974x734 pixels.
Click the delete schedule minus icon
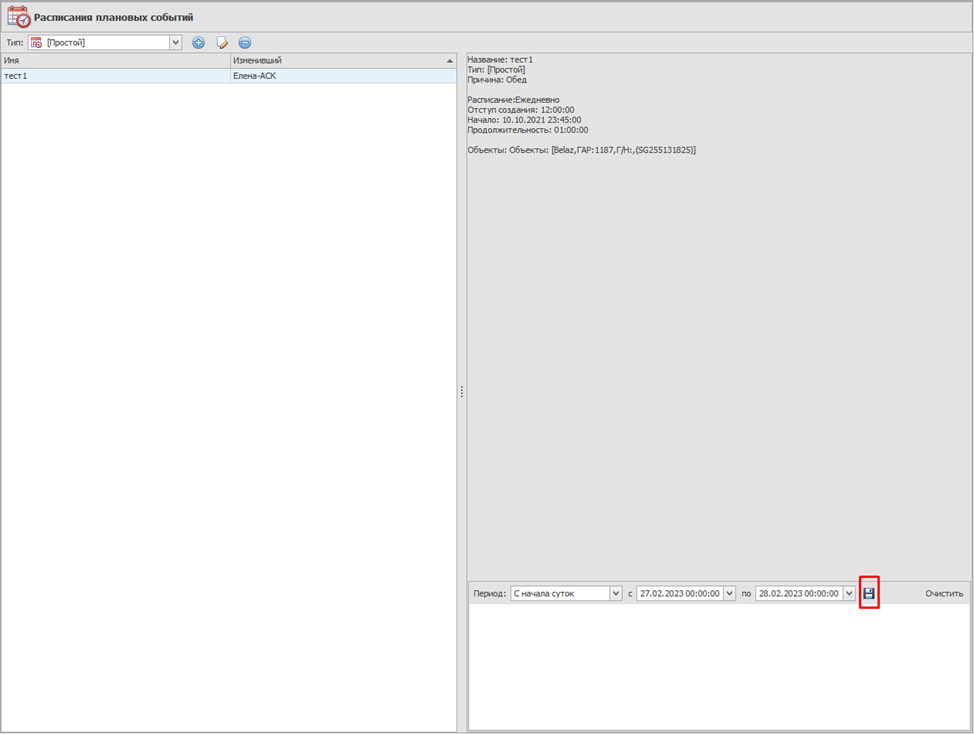click(x=245, y=43)
